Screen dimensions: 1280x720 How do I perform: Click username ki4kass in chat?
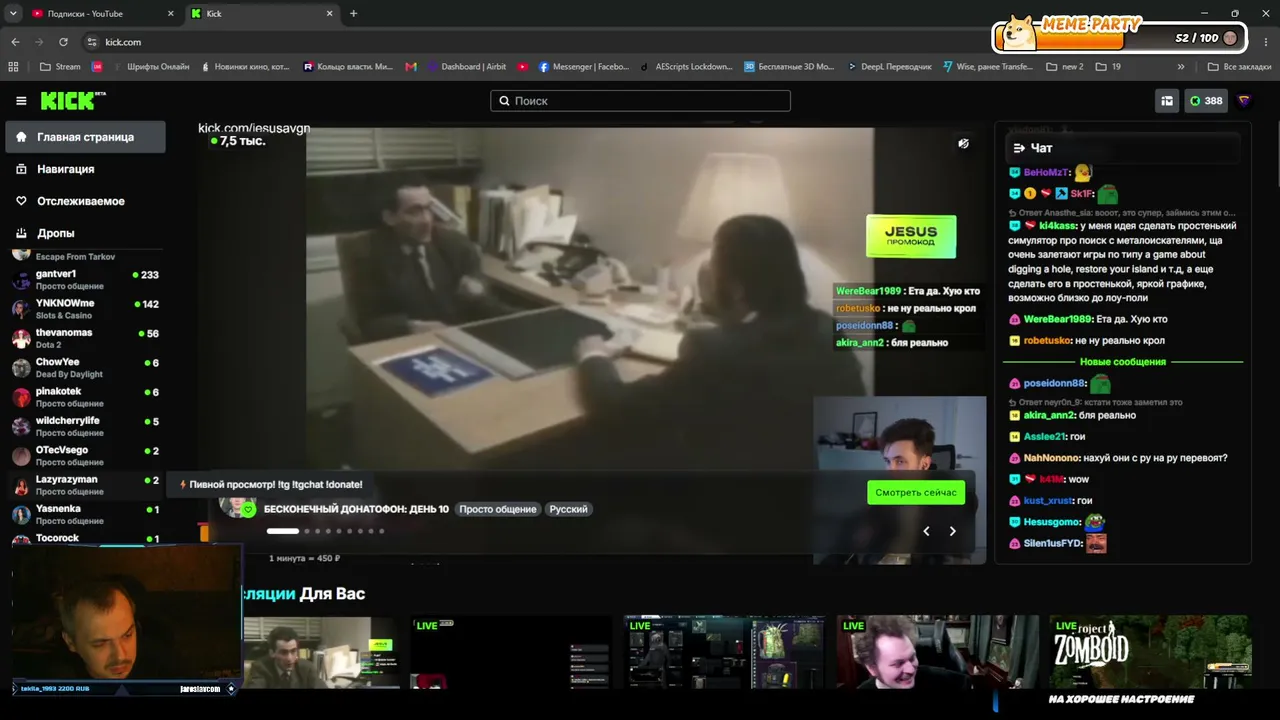(x=1057, y=226)
